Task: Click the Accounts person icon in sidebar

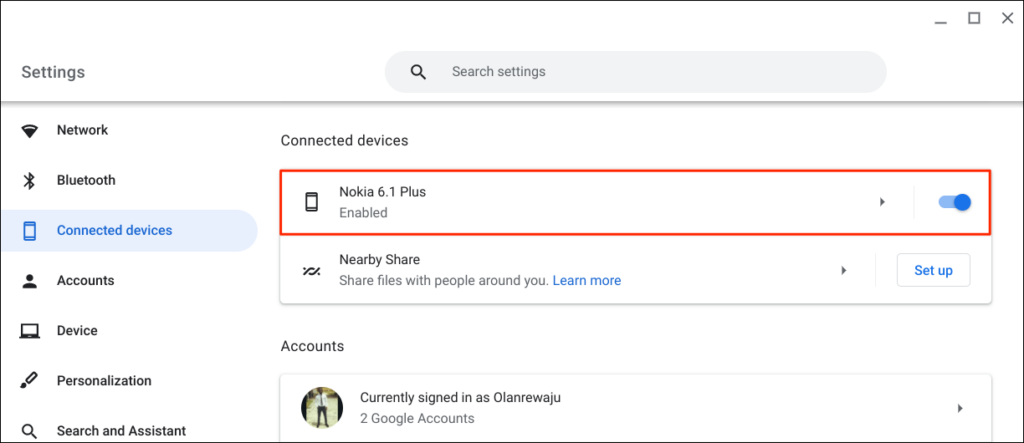Action: 30,281
